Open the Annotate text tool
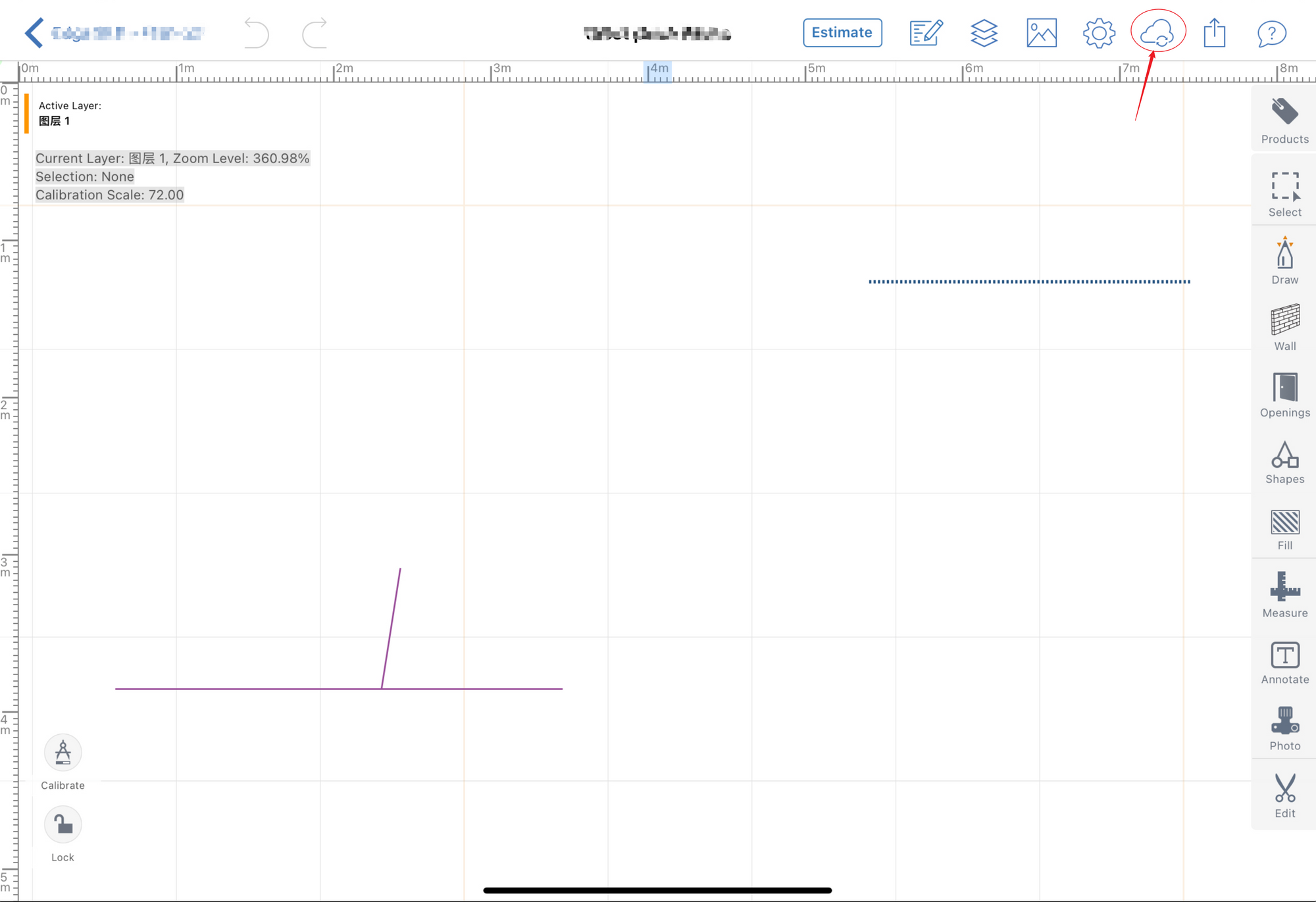Viewport: 1316px width, 902px height. (x=1284, y=663)
